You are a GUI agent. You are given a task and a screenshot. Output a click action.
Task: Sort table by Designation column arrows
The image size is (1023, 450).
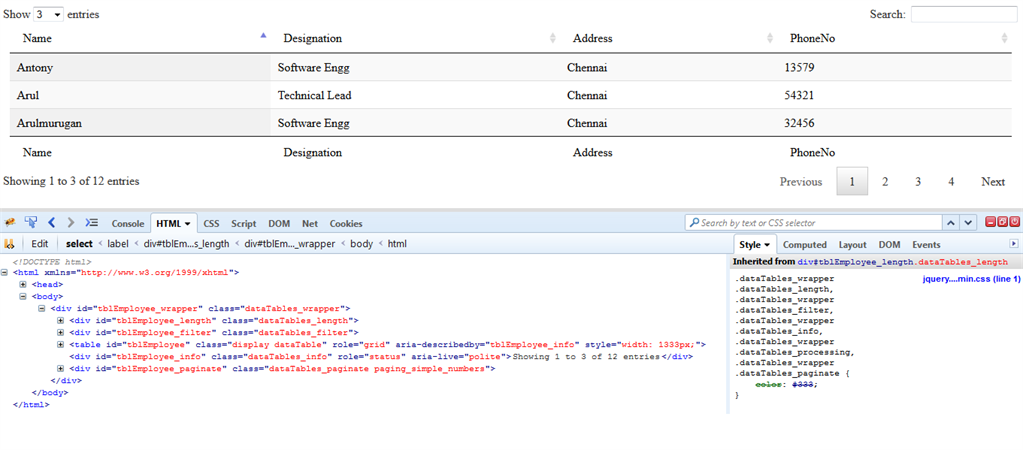click(553, 38)
